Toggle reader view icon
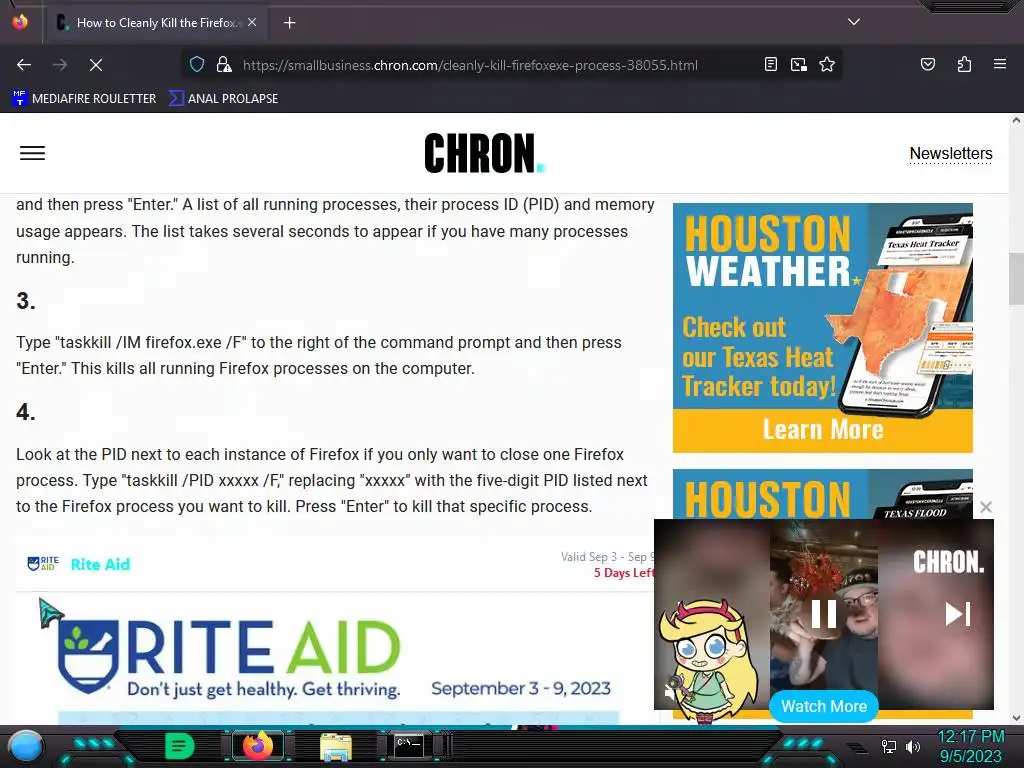This screenshot has height=768, width=1024. pyautogui.click(x=771, y=64)
